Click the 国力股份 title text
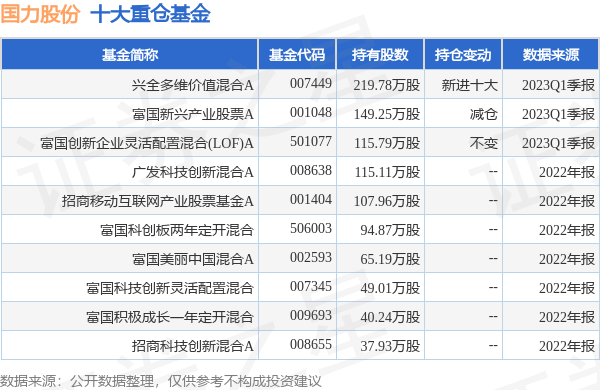600x390 pixels. tap(40, 14)
